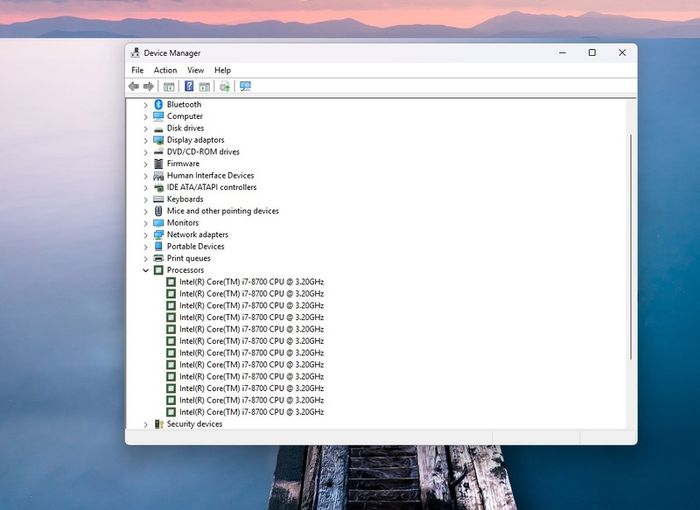This screenshot has width=700, height=510.
Task: Select the 'Human Interface Devices' label
Action: [x=210, y=175]
